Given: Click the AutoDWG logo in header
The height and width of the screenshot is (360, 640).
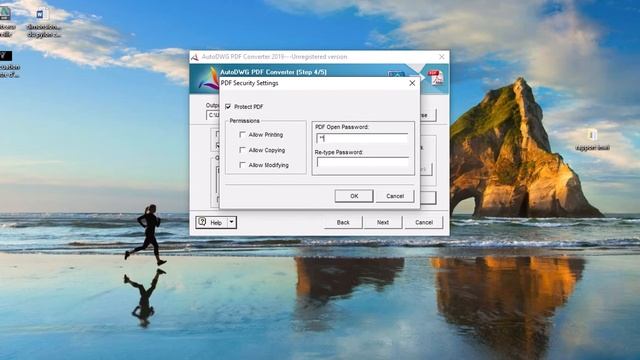Looking at the screenshot, I should (x=209, y=78).
